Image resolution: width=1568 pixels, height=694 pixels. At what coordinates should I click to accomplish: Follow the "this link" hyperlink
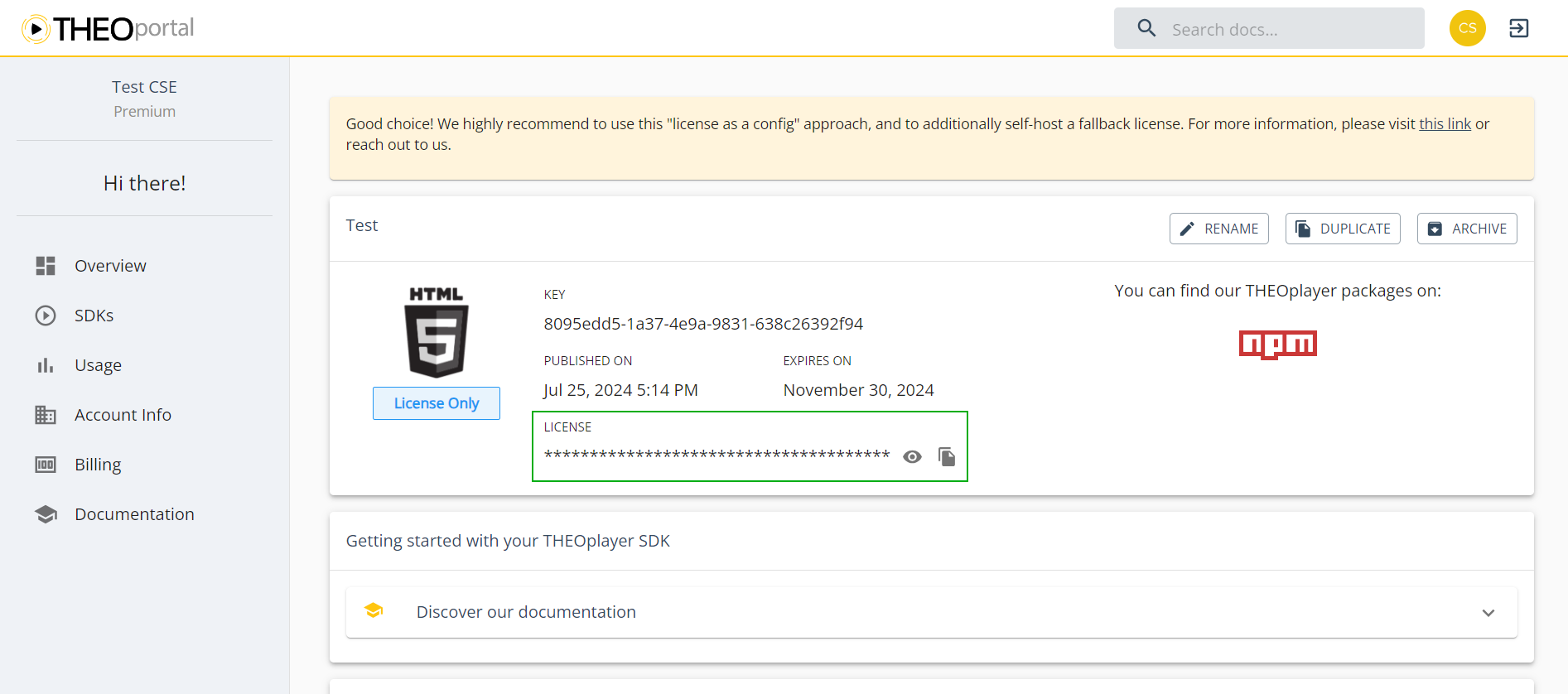click(1445, 124)
